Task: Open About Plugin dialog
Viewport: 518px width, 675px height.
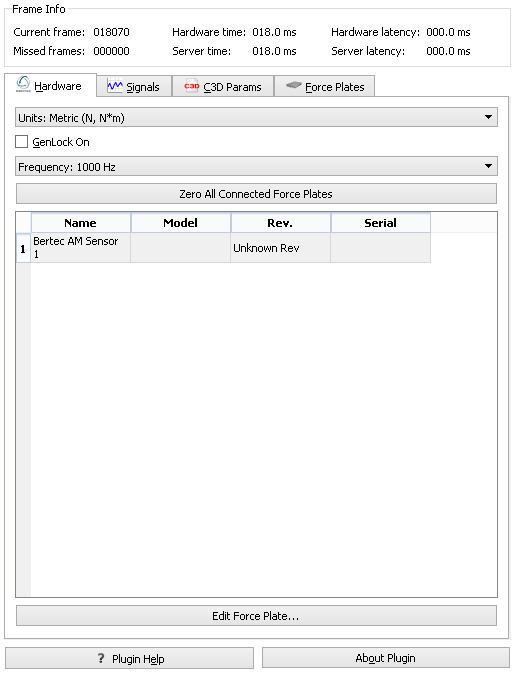Action: pos(386,658)
